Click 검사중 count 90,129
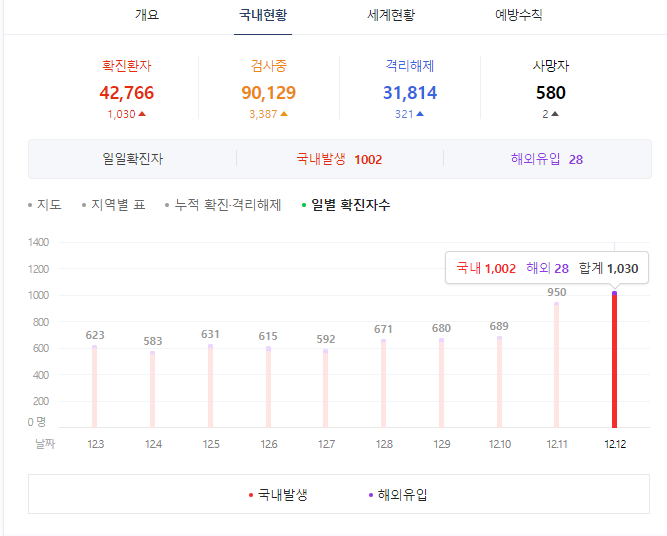667x536 pixels. click(268, 93)
